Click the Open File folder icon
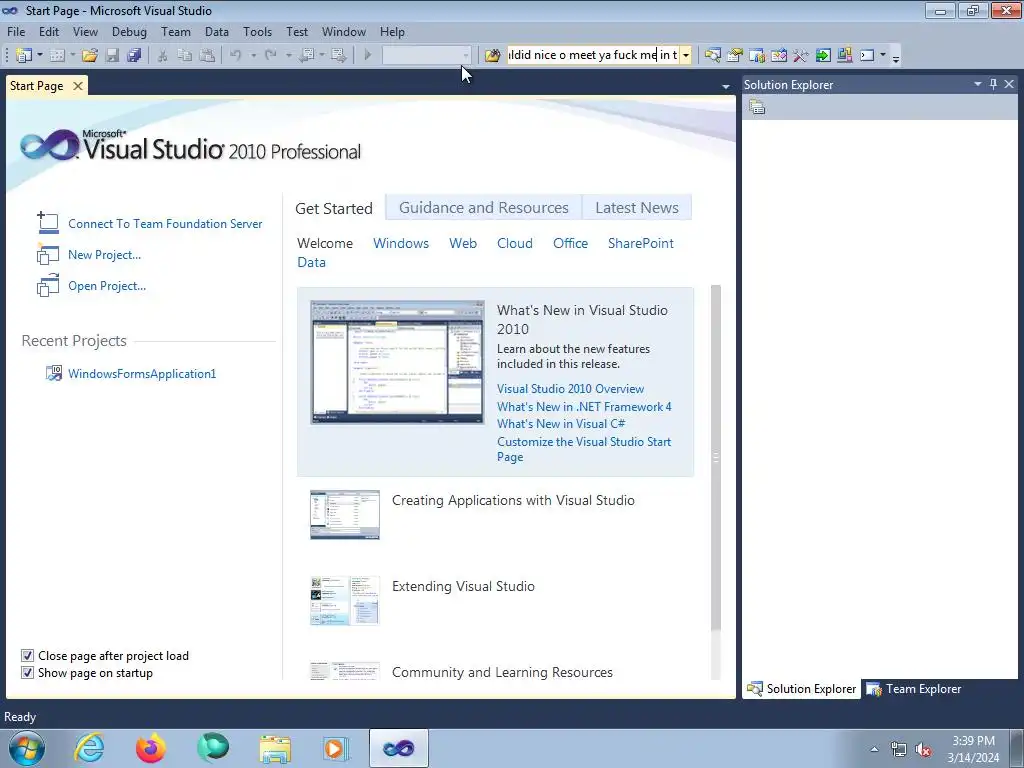 pyautogui.click(x=90, y=56)
